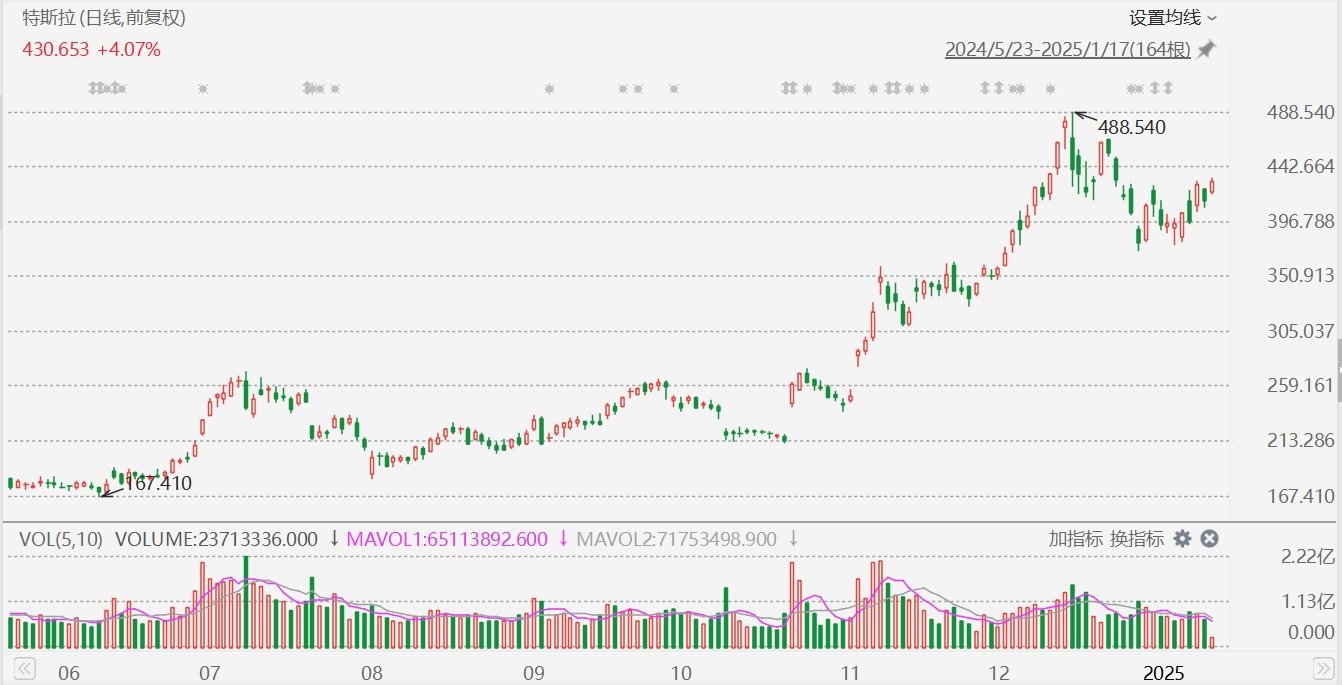This screenshot has width=1342, height=685.
Task: Click the 换指标 button
Action: pos(1136,539)
